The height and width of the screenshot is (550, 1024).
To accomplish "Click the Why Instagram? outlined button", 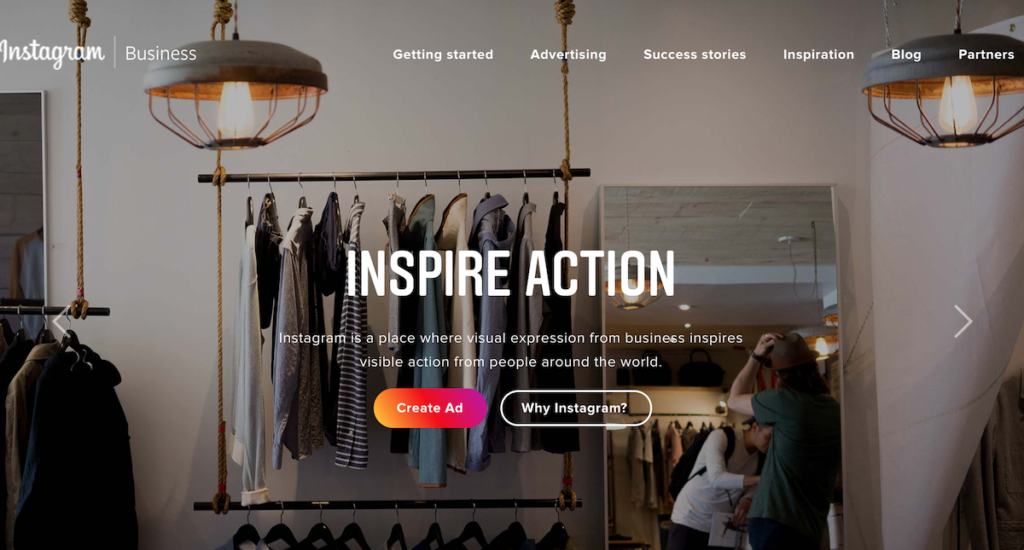I will click(x=575, y=408).
